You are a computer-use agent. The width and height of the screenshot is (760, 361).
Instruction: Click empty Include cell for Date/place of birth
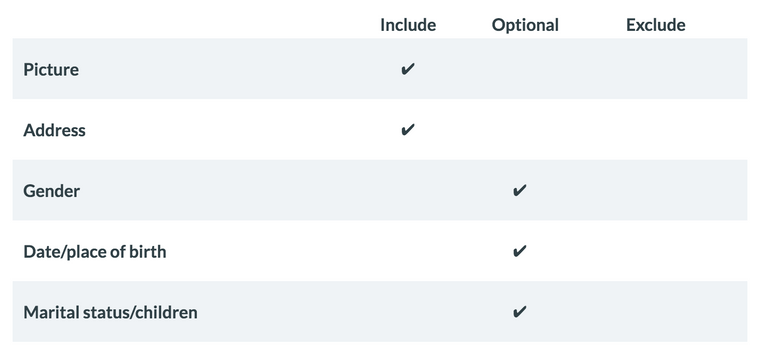coord(408,251)
